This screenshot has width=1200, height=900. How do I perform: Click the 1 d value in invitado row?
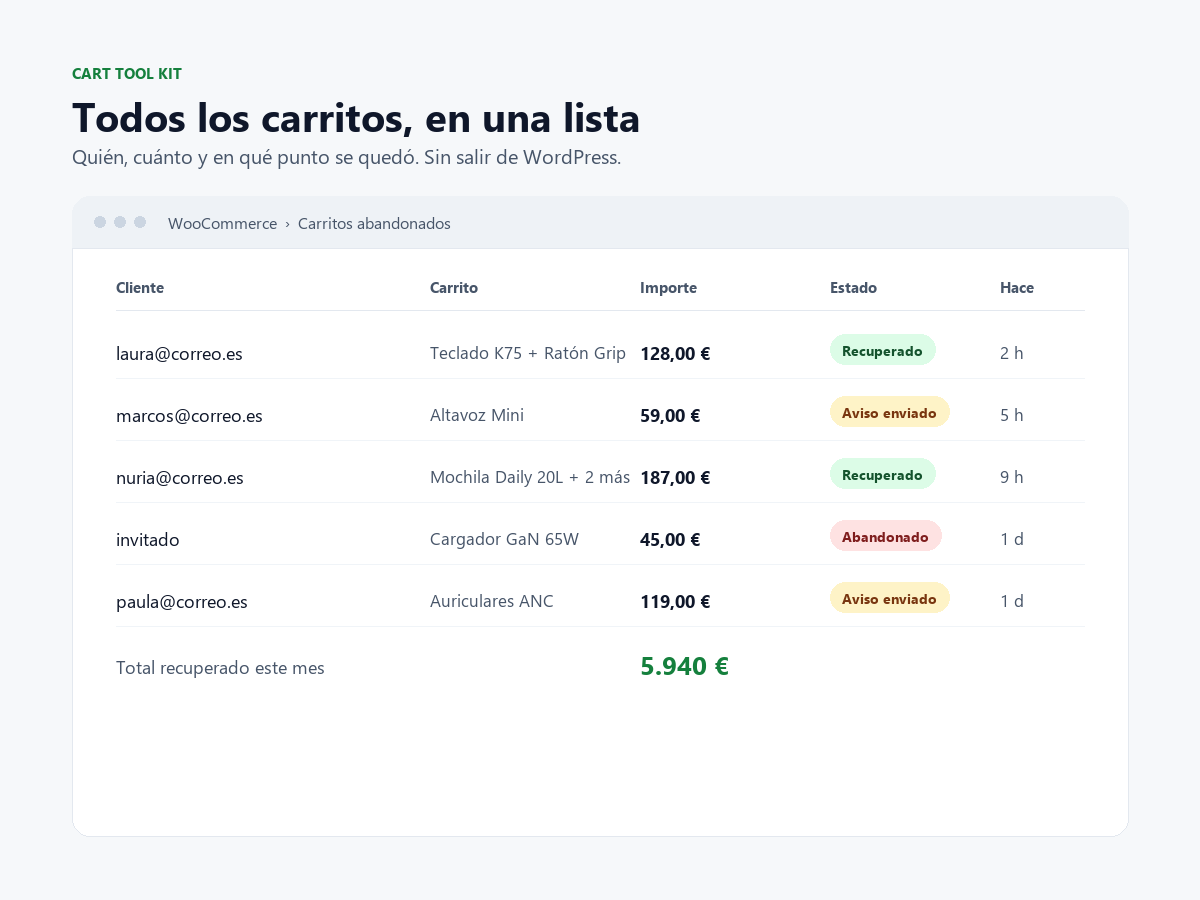1012,539
